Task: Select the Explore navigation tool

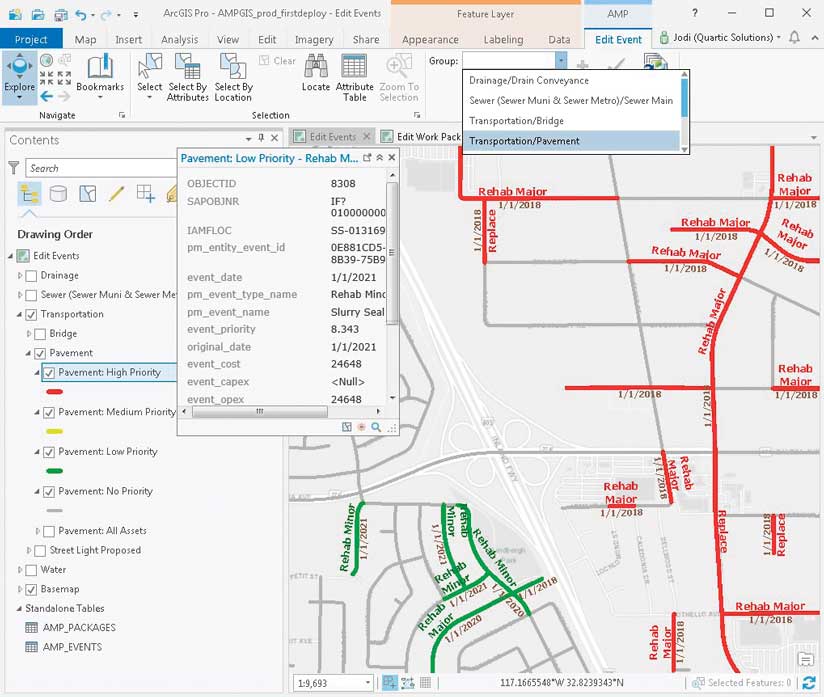Action: [x=19, y=77]
